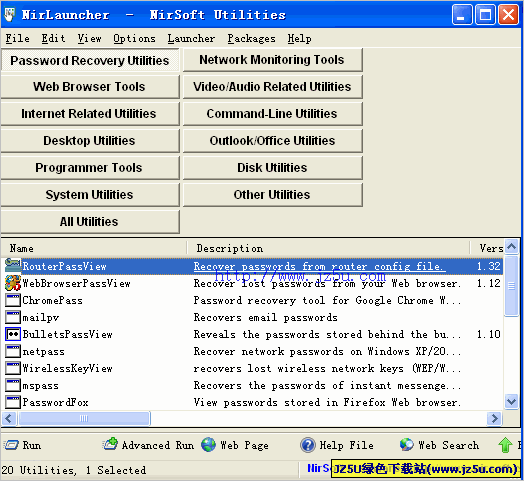Open the Edit menu
This screenshot has width=524, height=481.
point(53,38)
